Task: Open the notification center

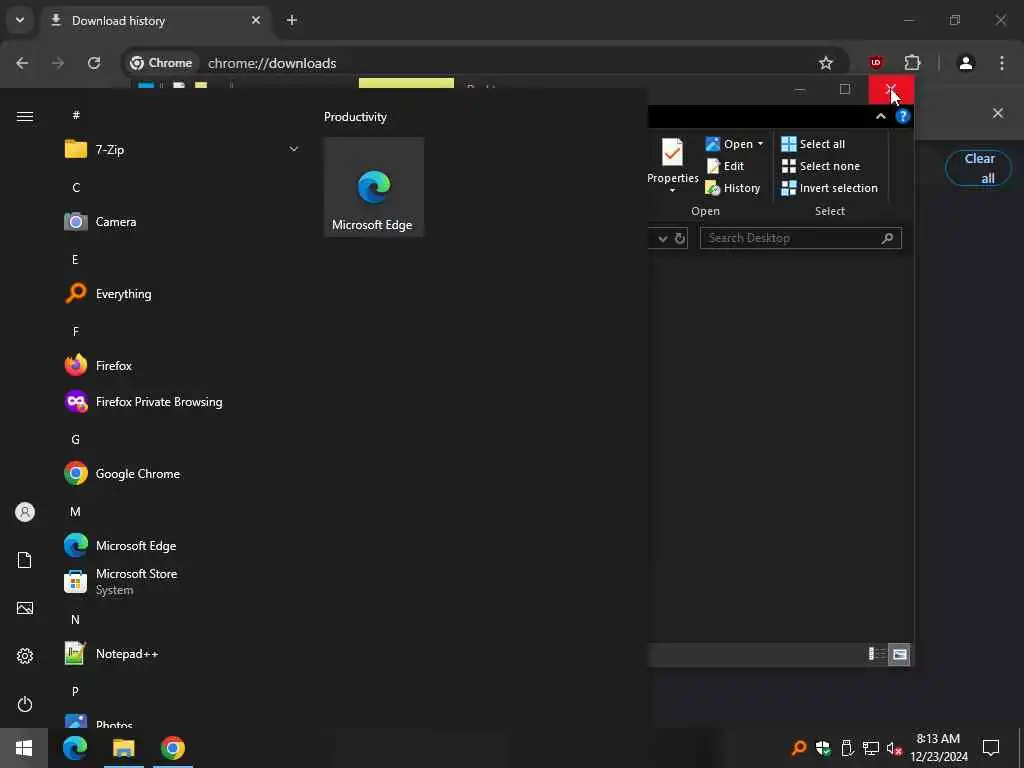Action: pos(991,748)
